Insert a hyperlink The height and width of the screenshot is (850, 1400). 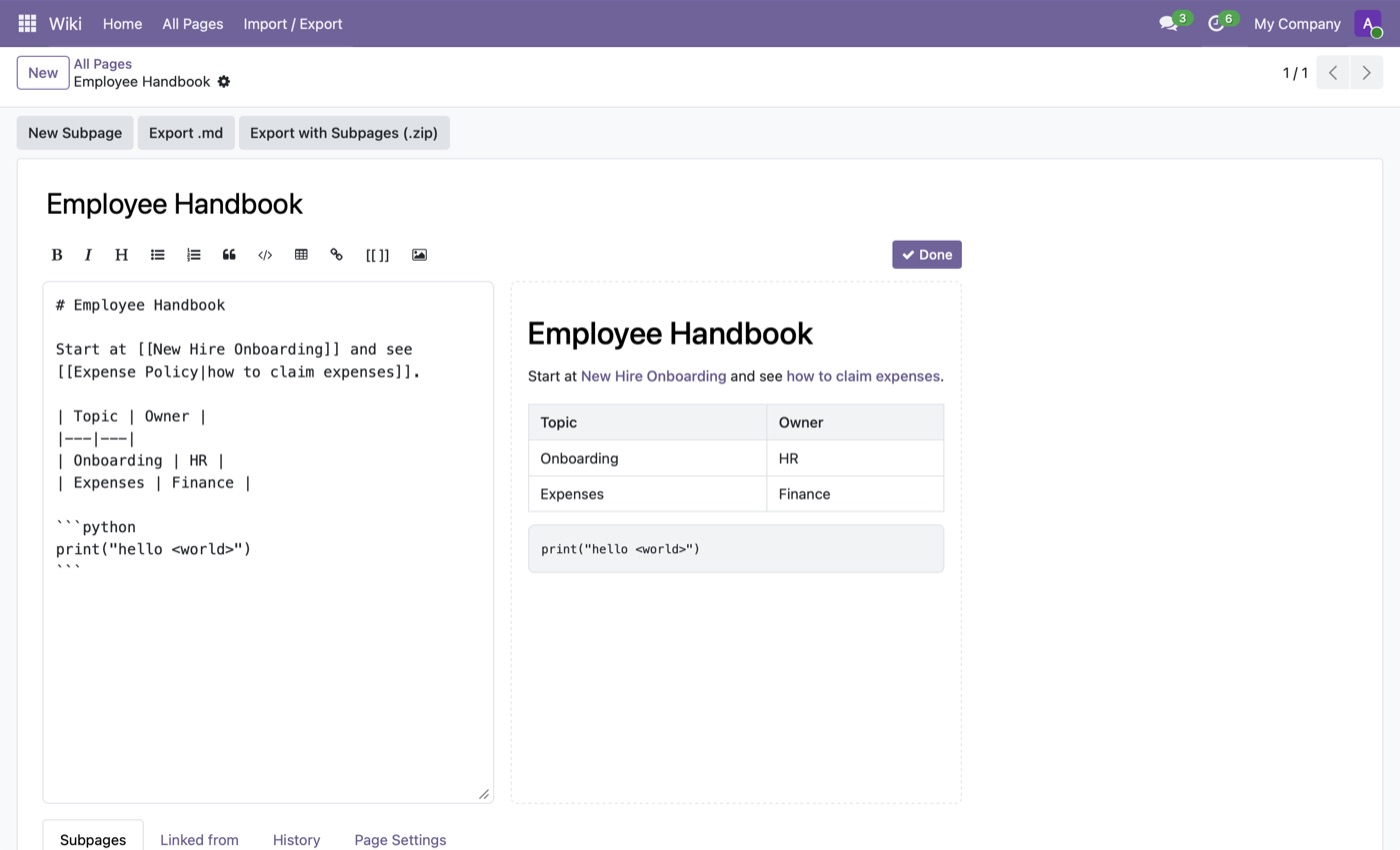pyautogui.click(x=337, y=255)
